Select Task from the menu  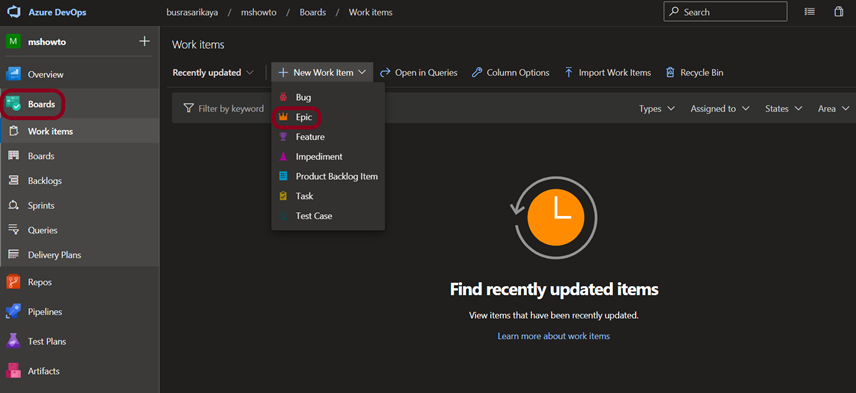pos(328,195)
